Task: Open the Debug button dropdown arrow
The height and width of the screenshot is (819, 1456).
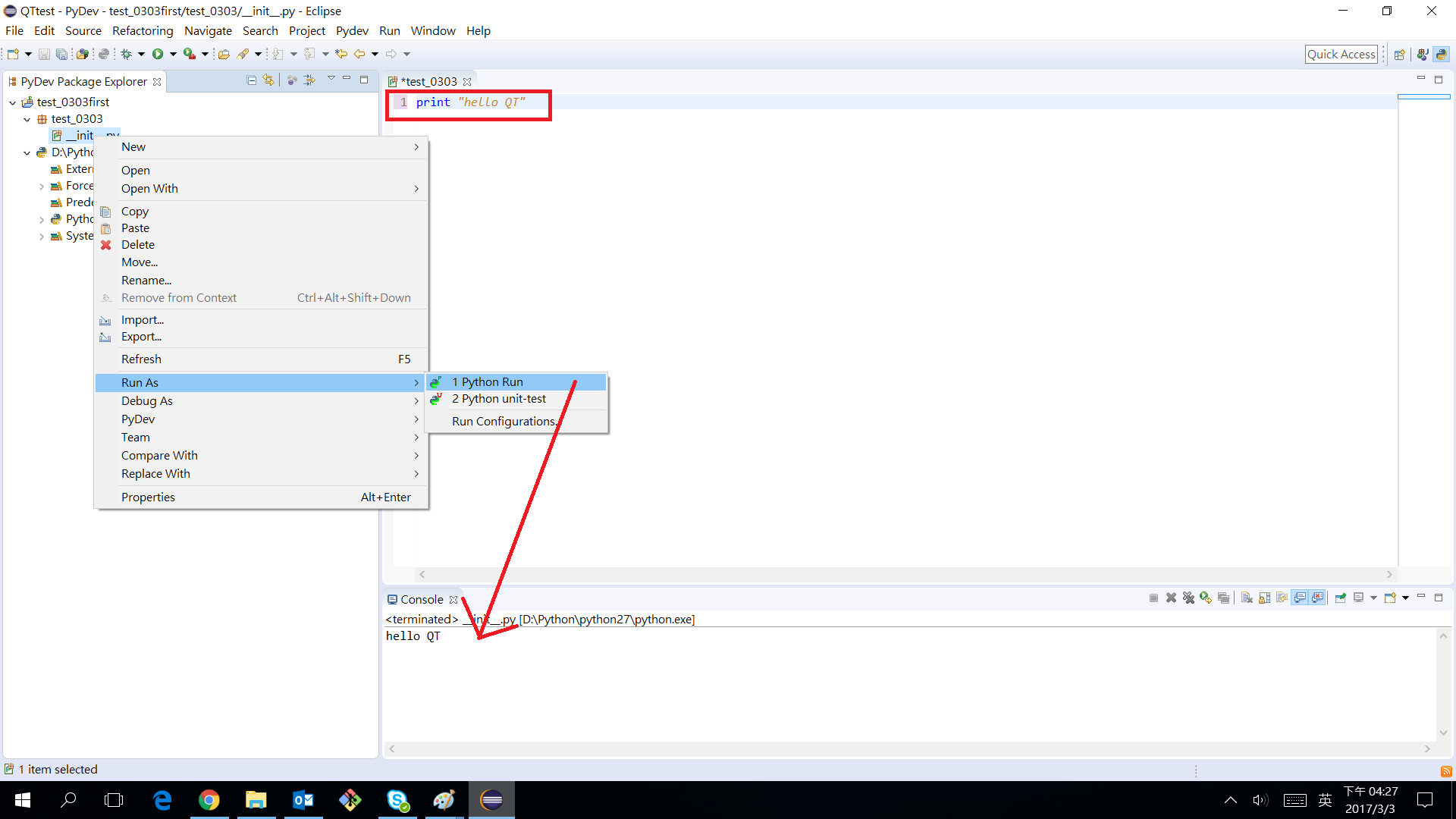Action: click(141, 54)
